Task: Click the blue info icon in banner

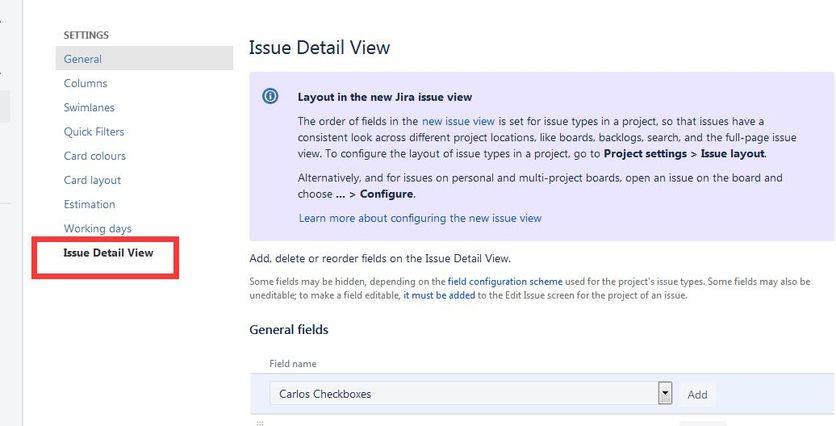Action: tap(270, 96)
